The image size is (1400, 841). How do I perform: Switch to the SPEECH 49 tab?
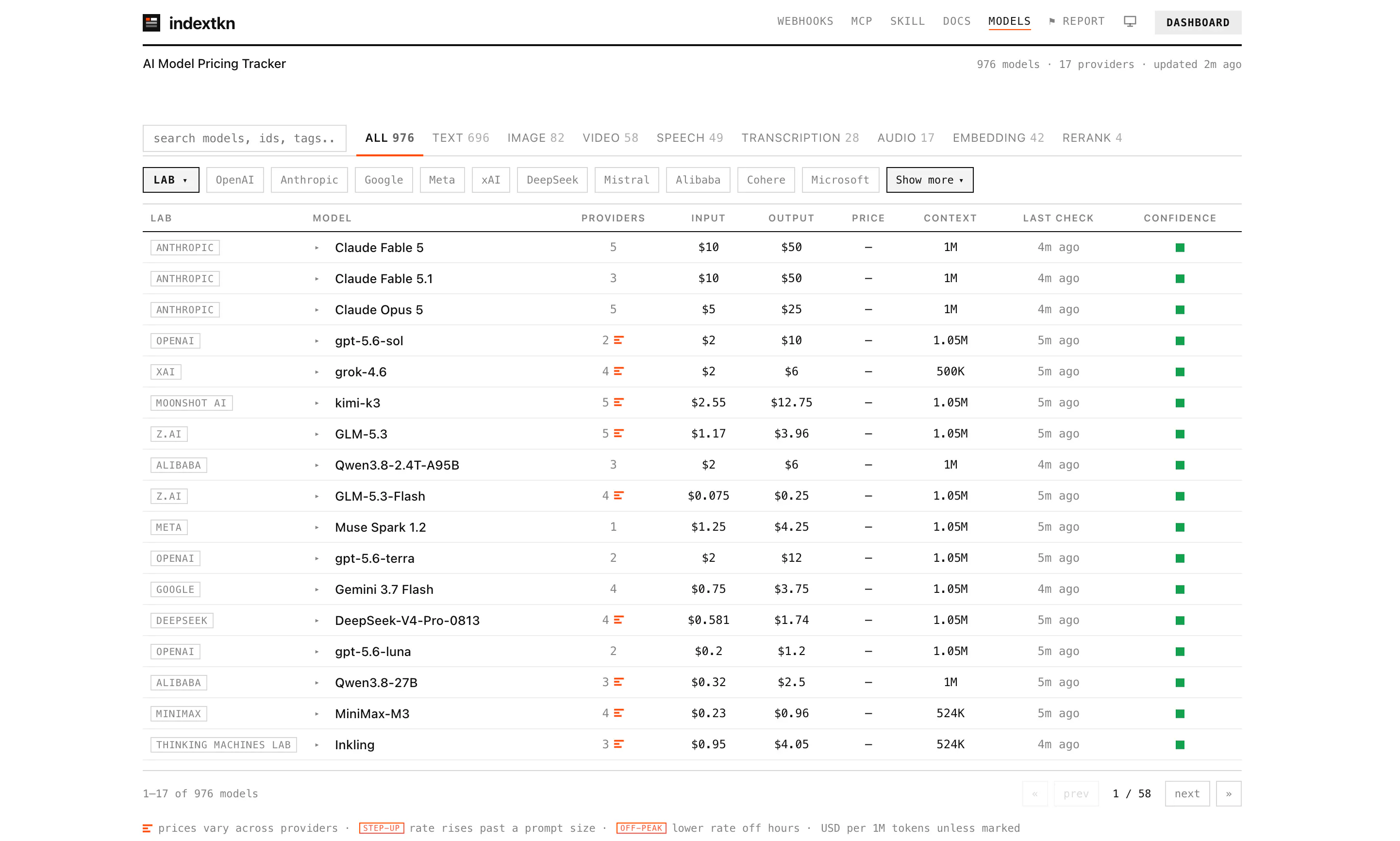[689, 138]
